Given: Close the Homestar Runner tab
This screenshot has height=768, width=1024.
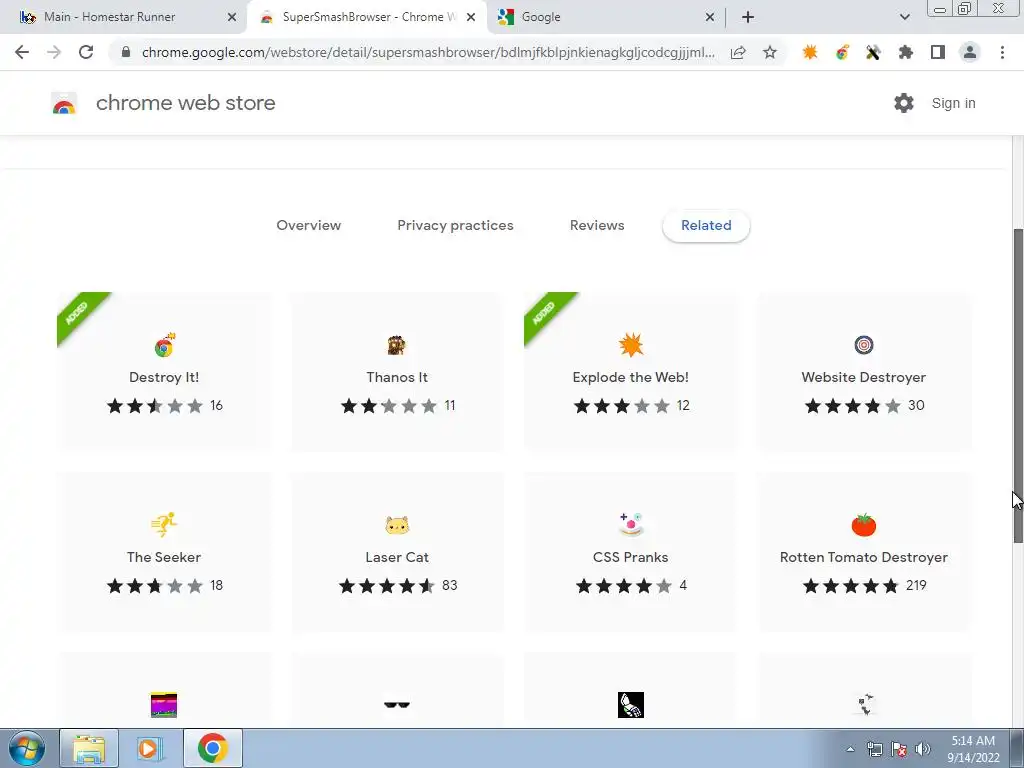Looking at the screenshot, I should coord(232,17).
